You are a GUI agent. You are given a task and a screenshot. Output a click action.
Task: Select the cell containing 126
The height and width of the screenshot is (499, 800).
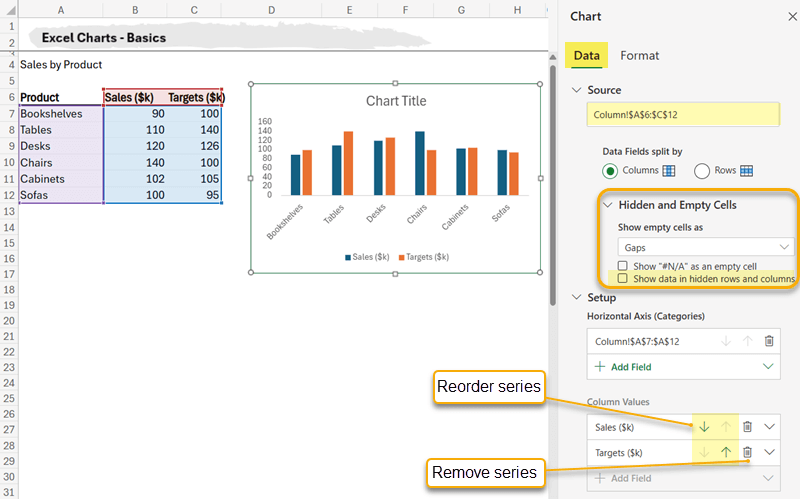pyautogui.click(x=194, y=146)
